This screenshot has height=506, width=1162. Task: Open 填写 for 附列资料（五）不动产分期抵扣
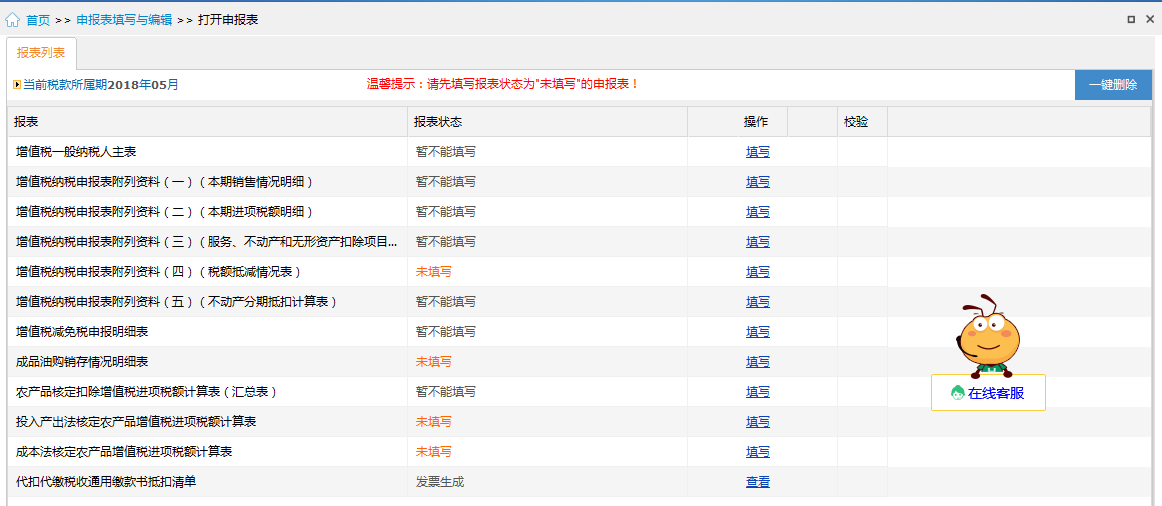757,302
